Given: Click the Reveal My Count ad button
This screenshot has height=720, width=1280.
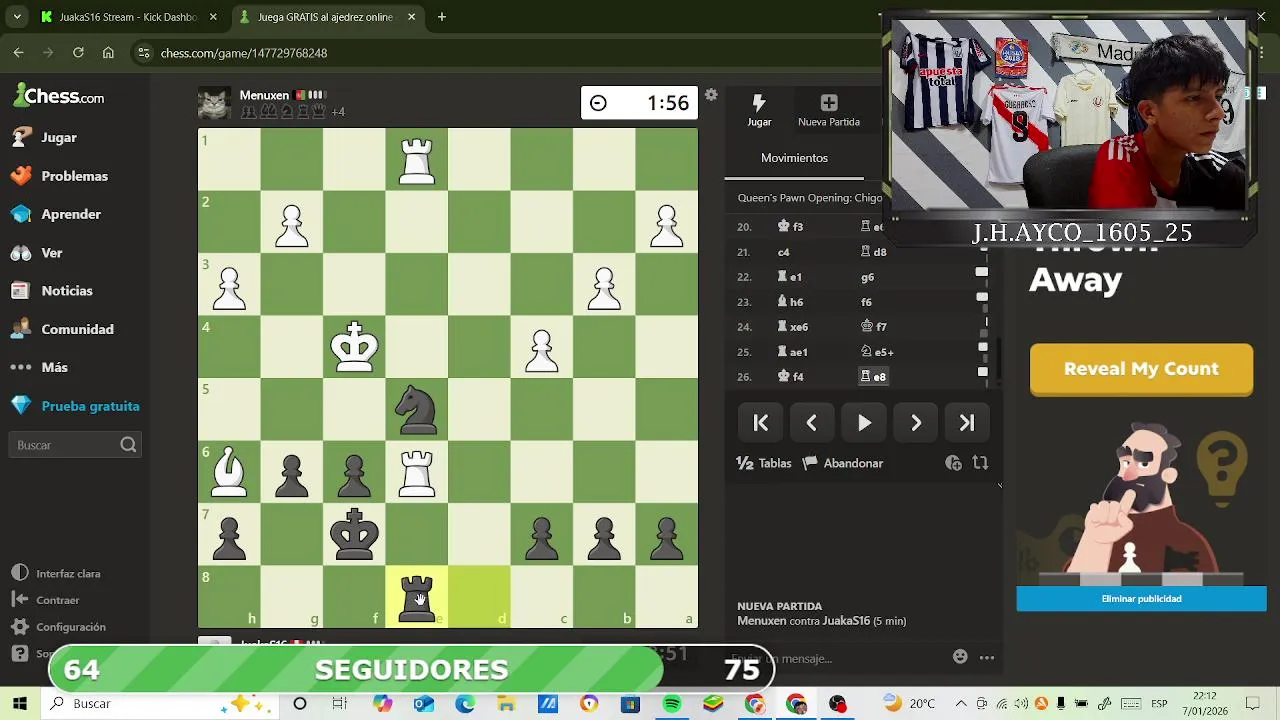Looking at the screenshot, I should (1141, 369).
